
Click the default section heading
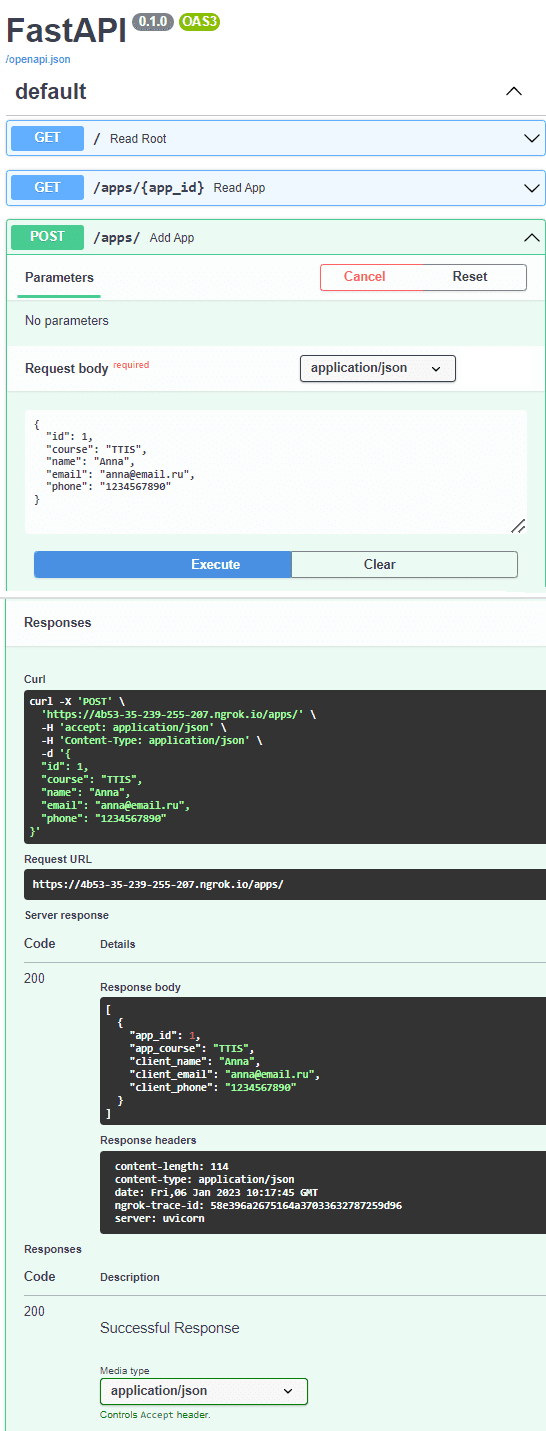[x=51, y=92]
